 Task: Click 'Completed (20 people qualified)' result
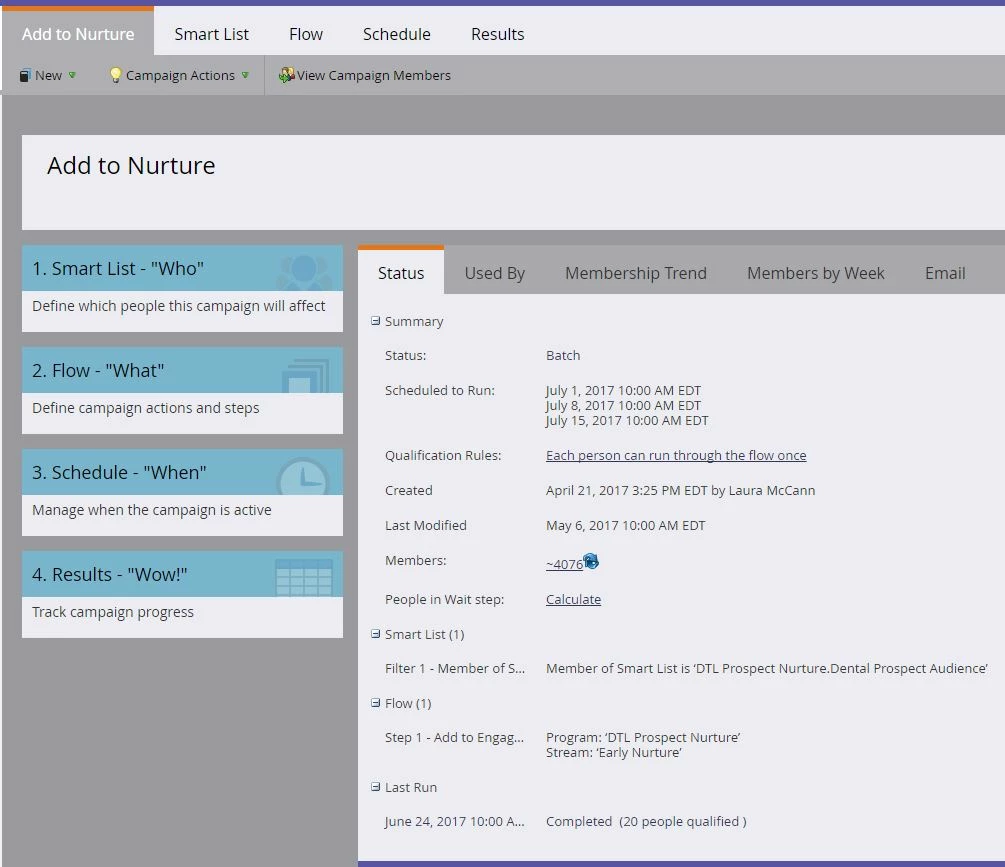pyautogui.click(x=646, y=822)
